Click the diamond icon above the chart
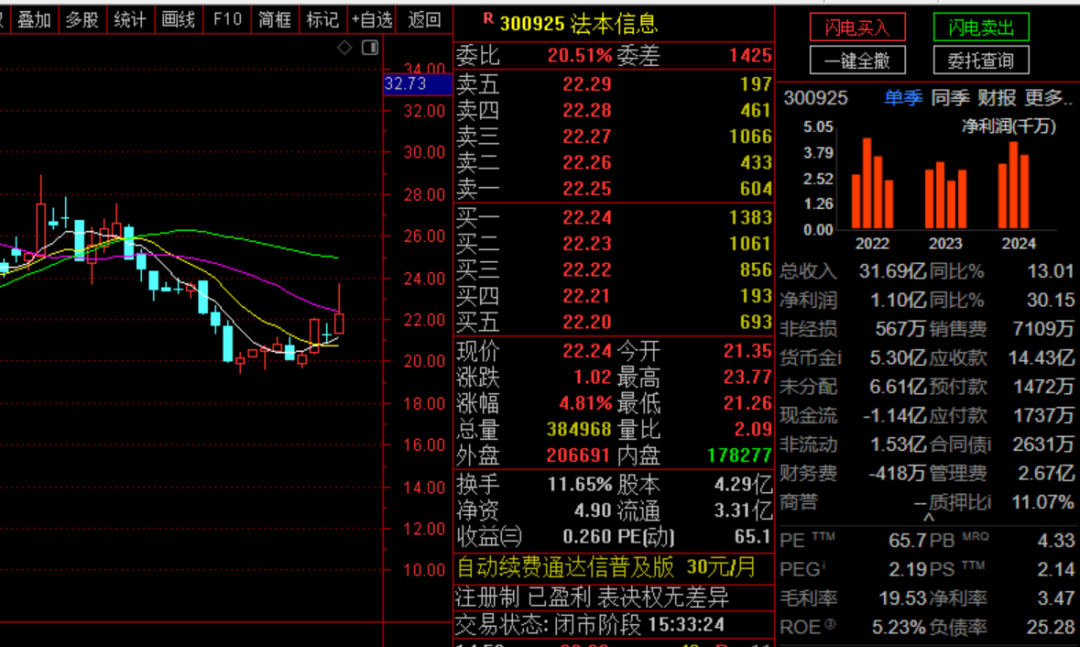Screen dimensions: 1080x647 pos(344,48)
